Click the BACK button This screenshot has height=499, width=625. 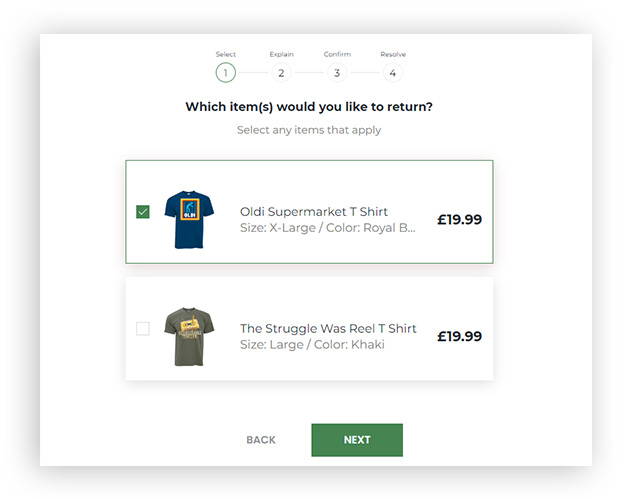point(261,440)
